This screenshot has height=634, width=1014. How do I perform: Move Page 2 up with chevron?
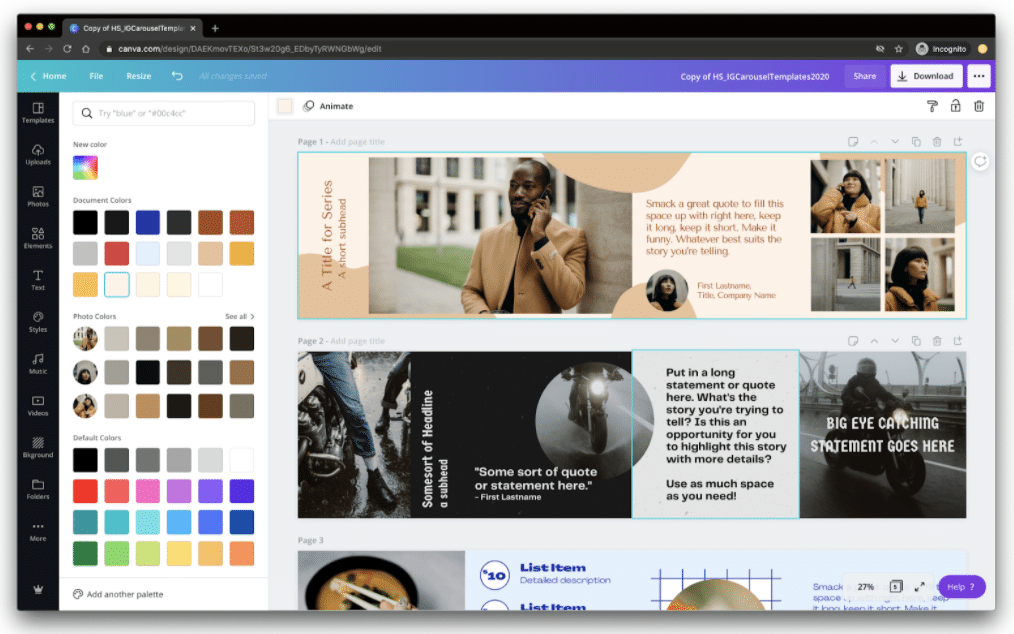coord(874,341)
